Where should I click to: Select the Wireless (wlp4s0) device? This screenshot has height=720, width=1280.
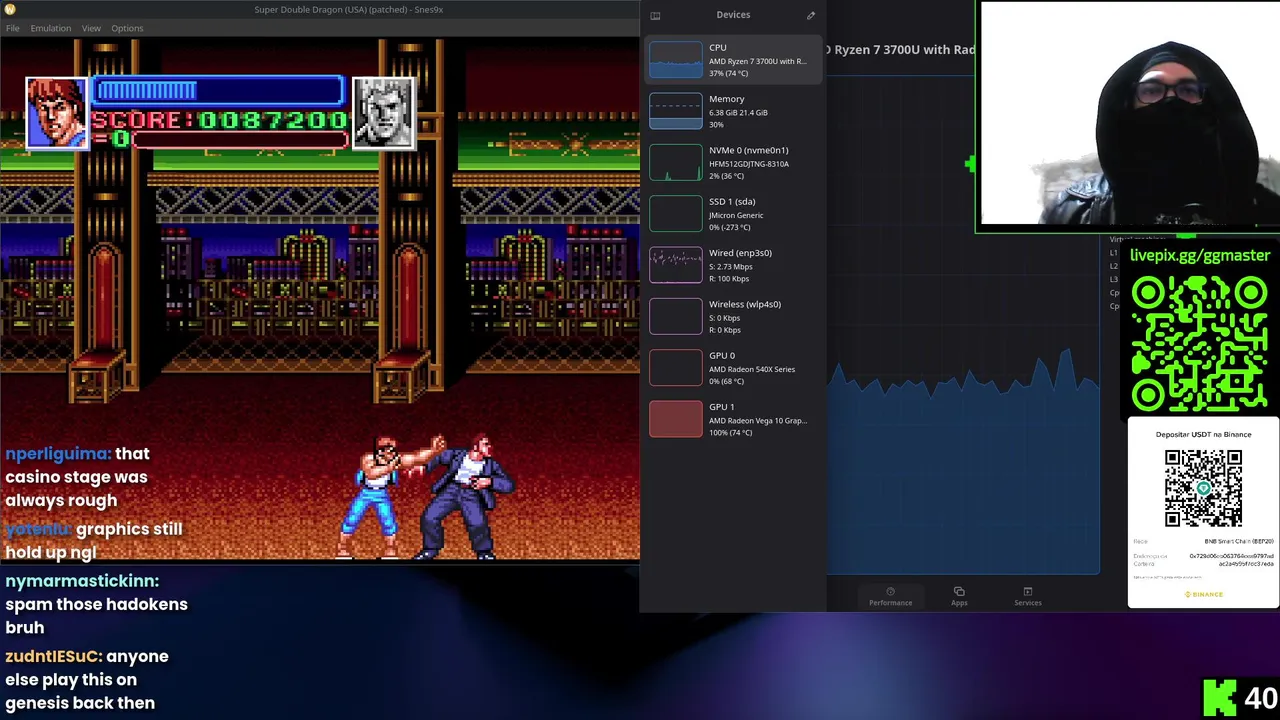point(733,316)
